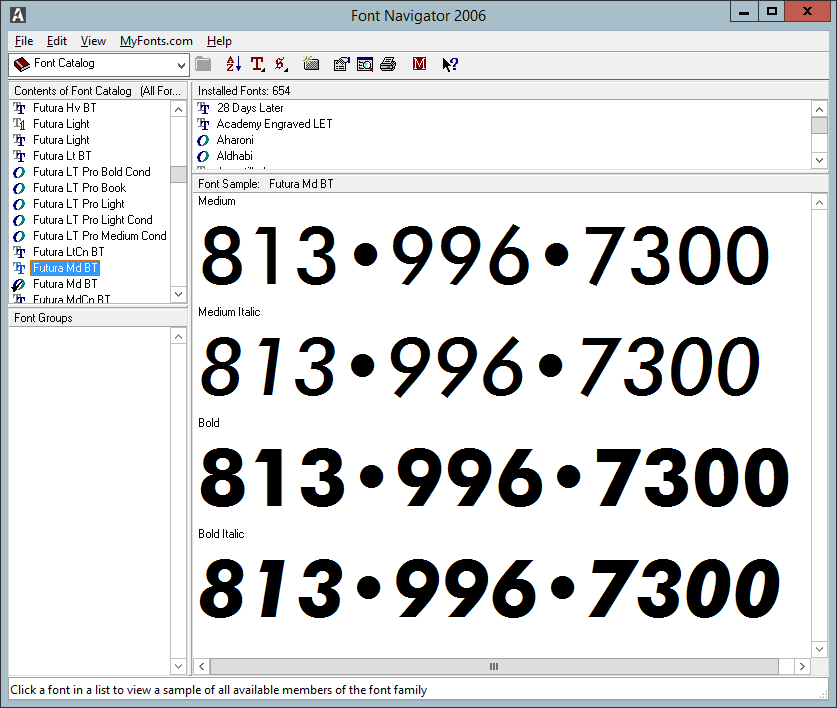Image resolution: width=837 pixels, height=708 pixels.
Task: Click font sample horizontal scrollbar right arrow
Action: 802,666
